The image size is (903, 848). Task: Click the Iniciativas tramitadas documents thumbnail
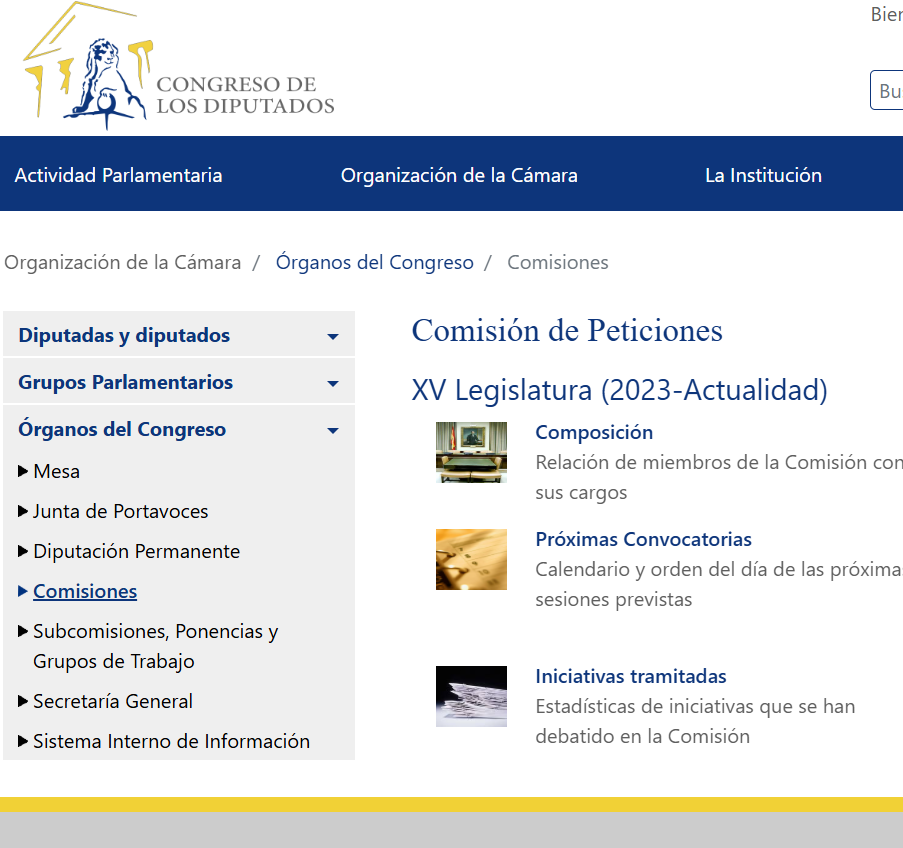471,696
